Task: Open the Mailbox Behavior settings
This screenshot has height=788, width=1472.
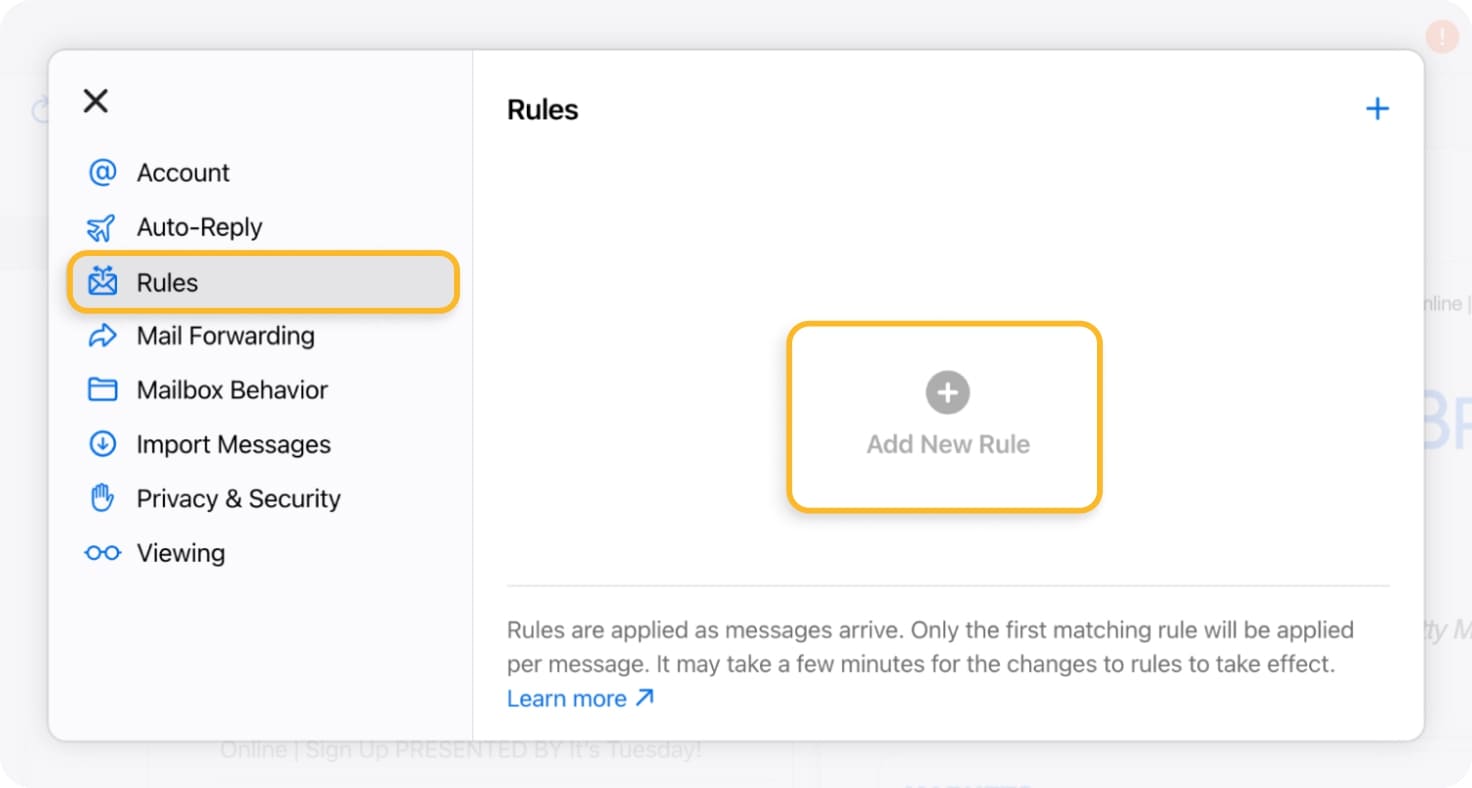Action: tap(231, 390)
